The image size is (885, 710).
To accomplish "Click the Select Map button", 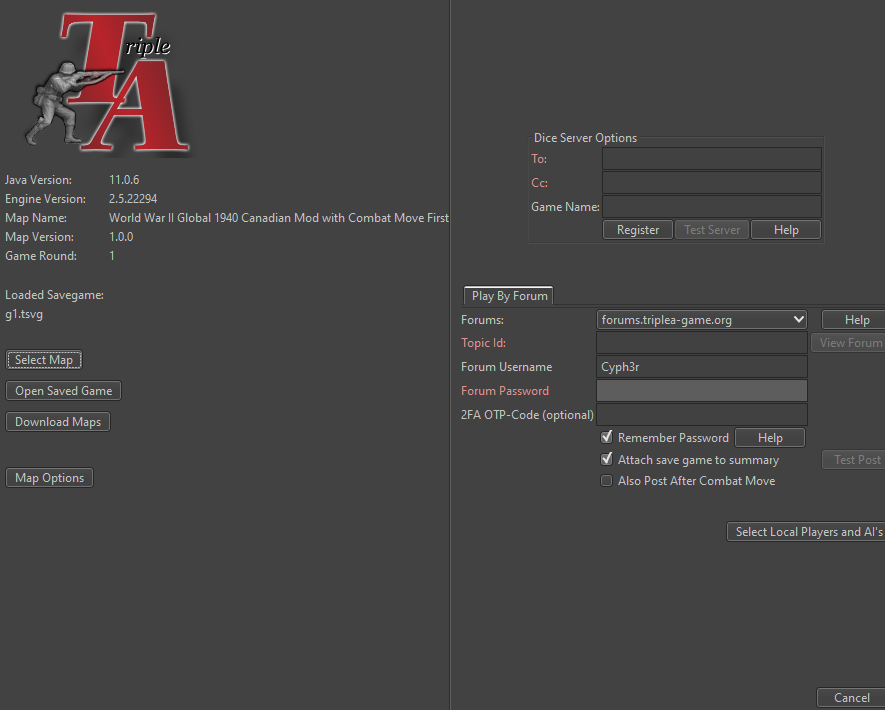I will click(44, 360).
